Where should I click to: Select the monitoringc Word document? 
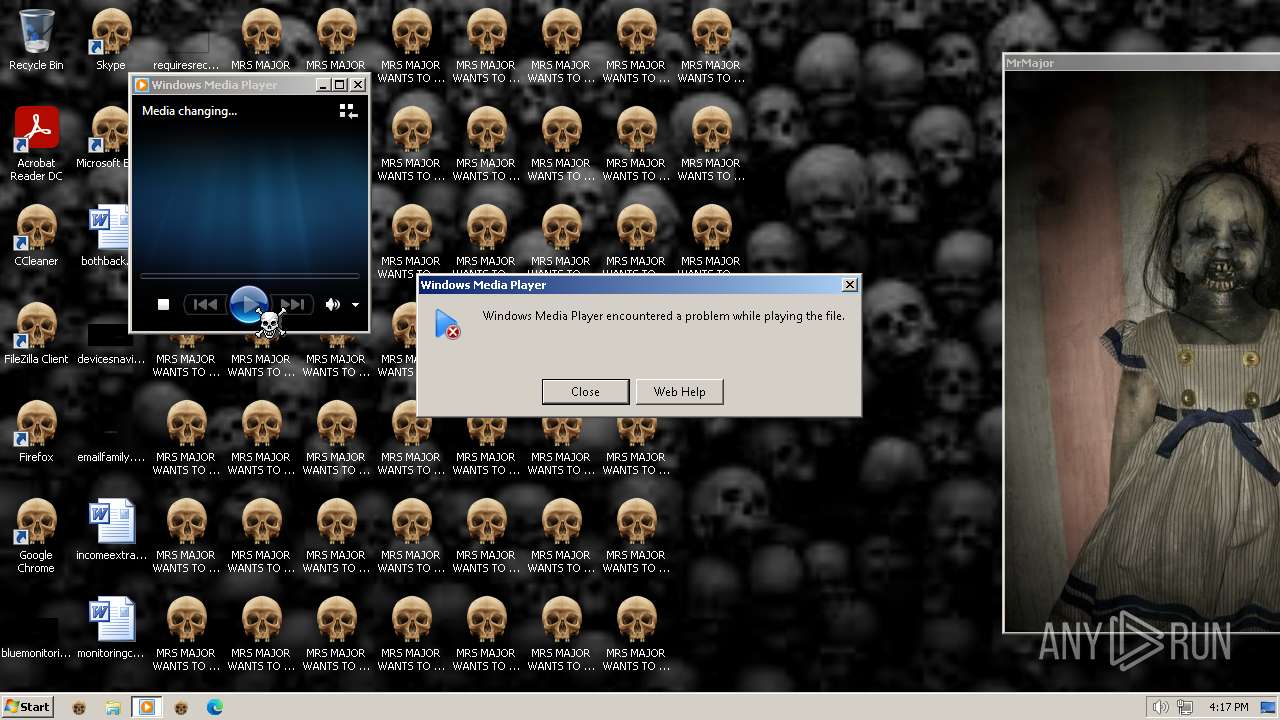[111, 628]
